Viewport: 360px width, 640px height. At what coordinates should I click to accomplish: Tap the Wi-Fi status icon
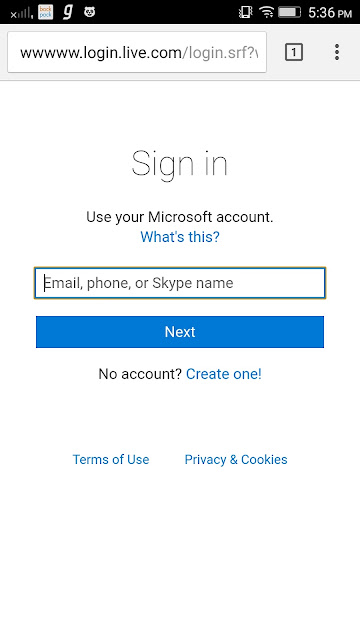click(x=266, y=12)
